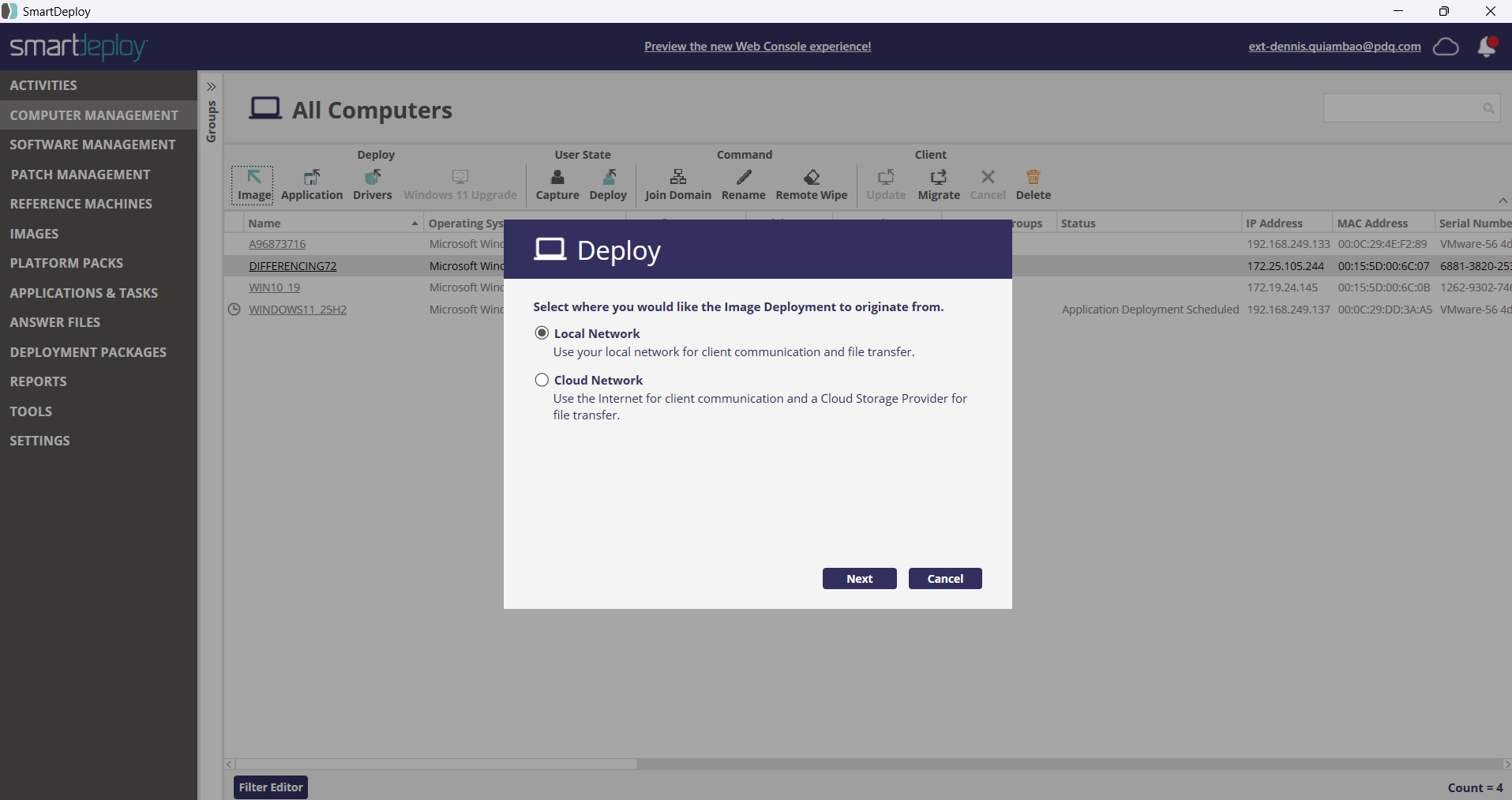The width and height of the screenshot is (1512, 800).
Task: Click the Remote Wipe icon
Action: pos(811,178)
